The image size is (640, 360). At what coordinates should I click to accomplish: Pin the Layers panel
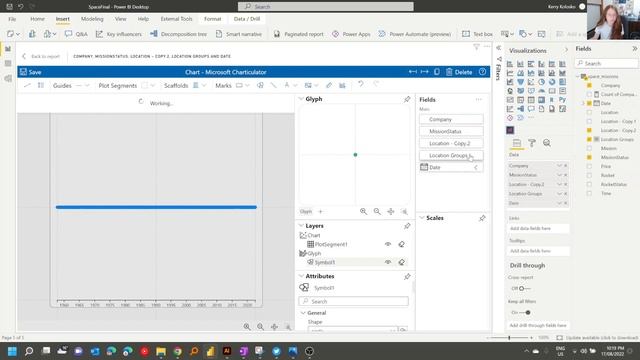coord(407,226)
